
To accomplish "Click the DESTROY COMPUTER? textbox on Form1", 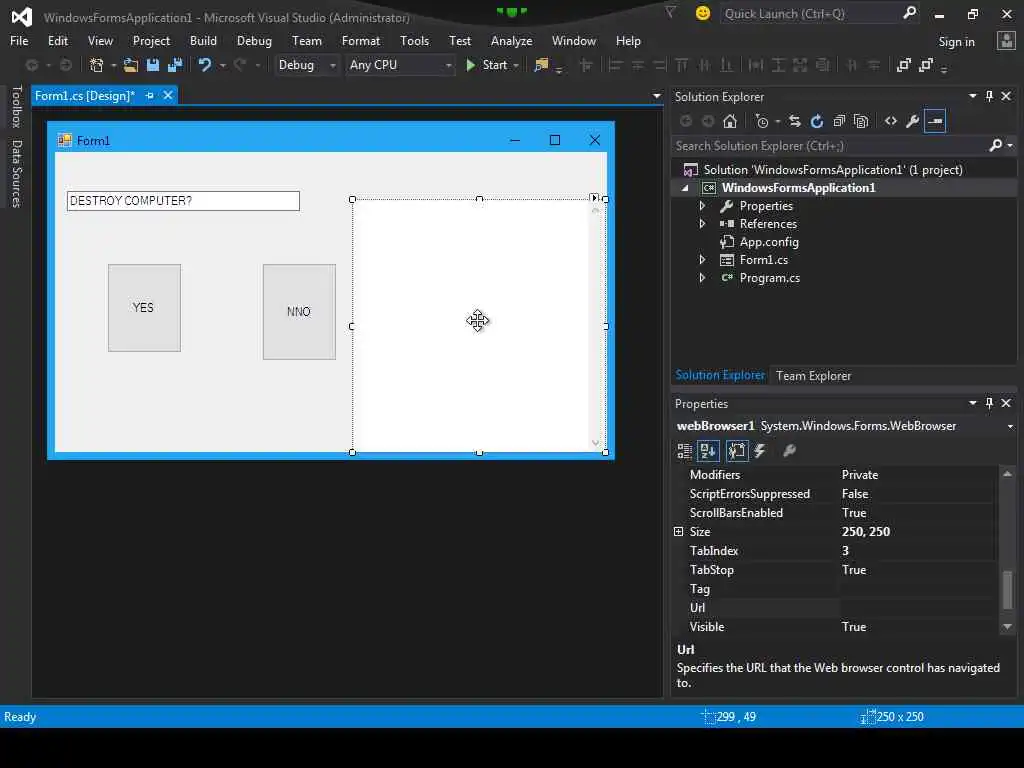I will pos(183,200).
